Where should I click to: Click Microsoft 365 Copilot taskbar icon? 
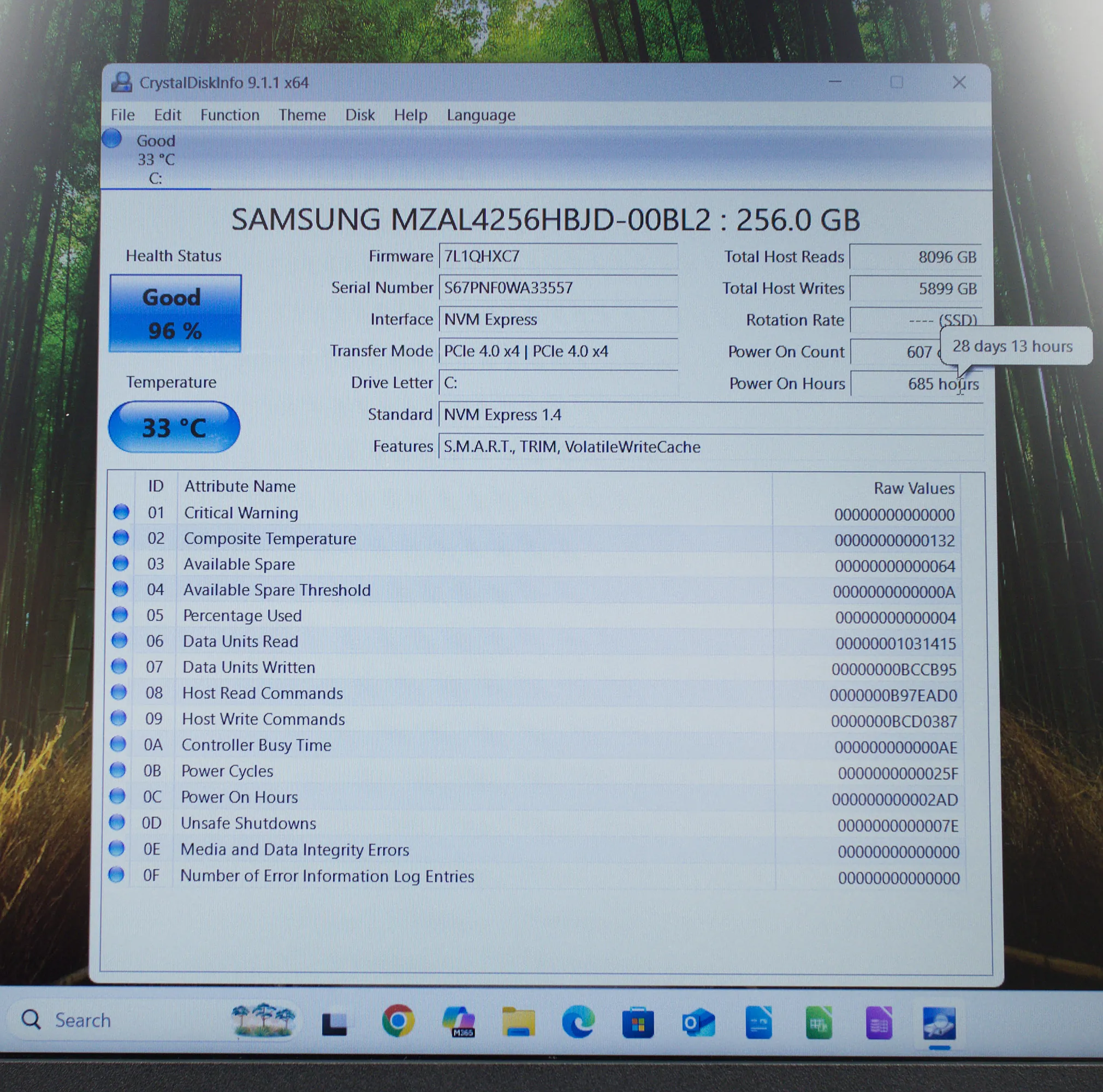[459, 1022]
